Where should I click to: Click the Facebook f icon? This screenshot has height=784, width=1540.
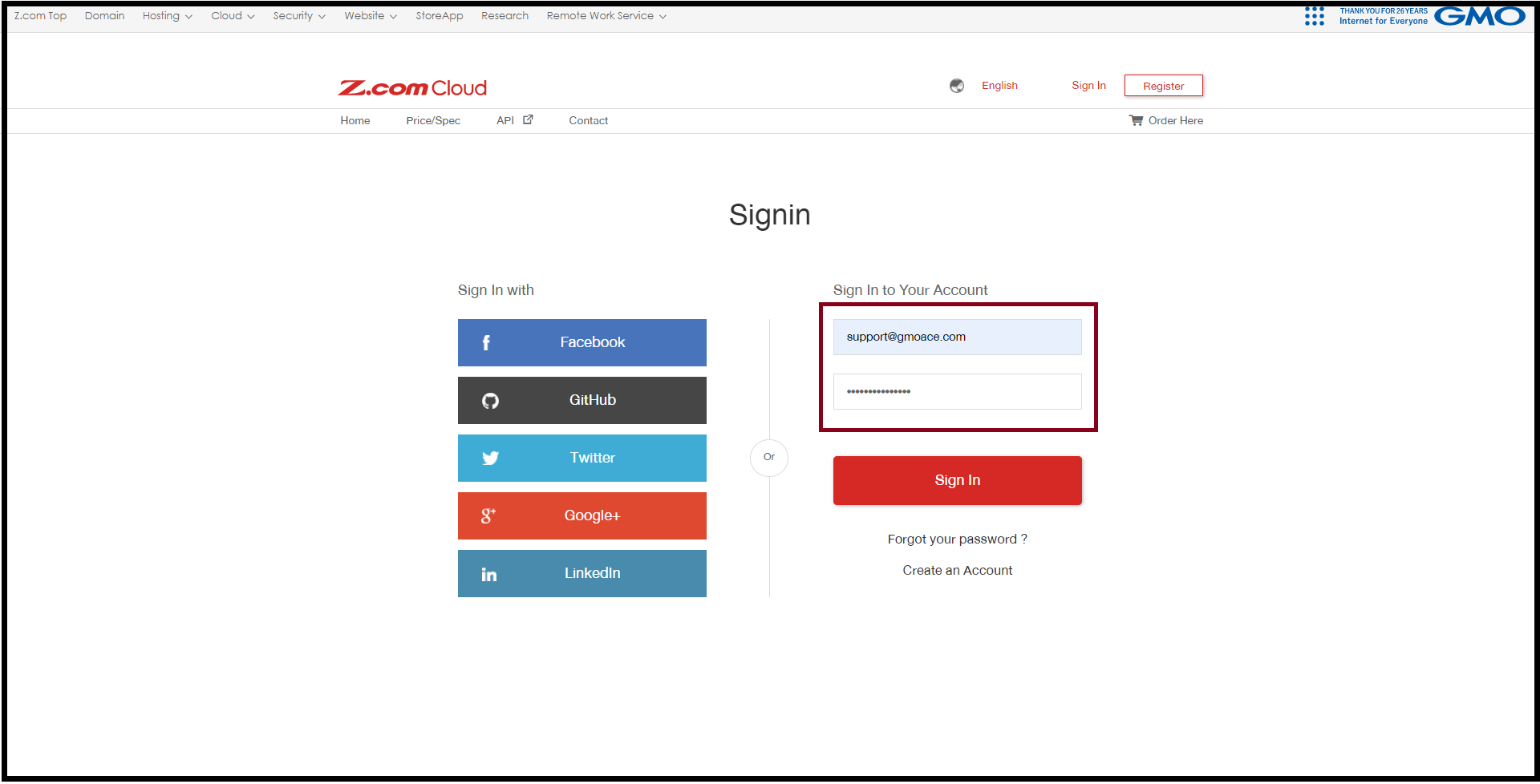point(486,343)
